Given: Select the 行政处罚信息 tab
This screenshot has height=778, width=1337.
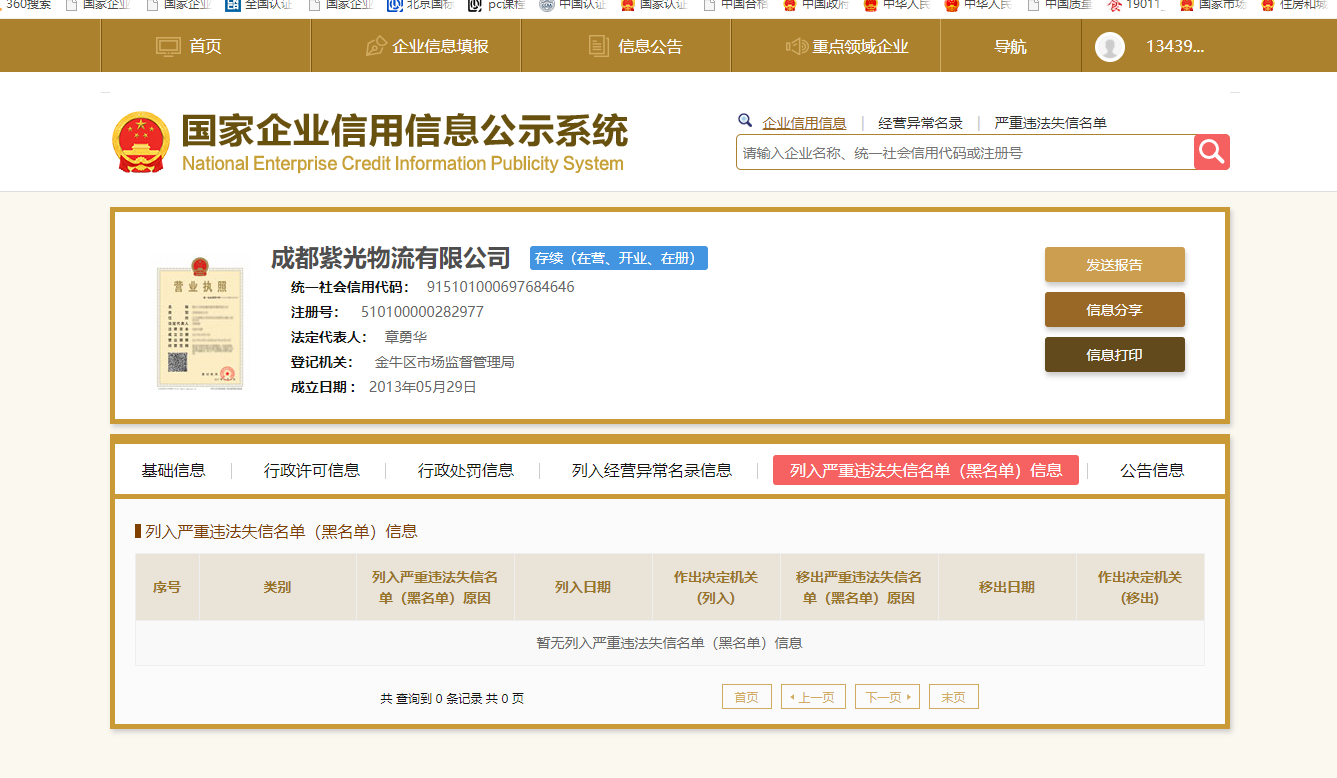Looking at the screenshot, I should (465, 470).
